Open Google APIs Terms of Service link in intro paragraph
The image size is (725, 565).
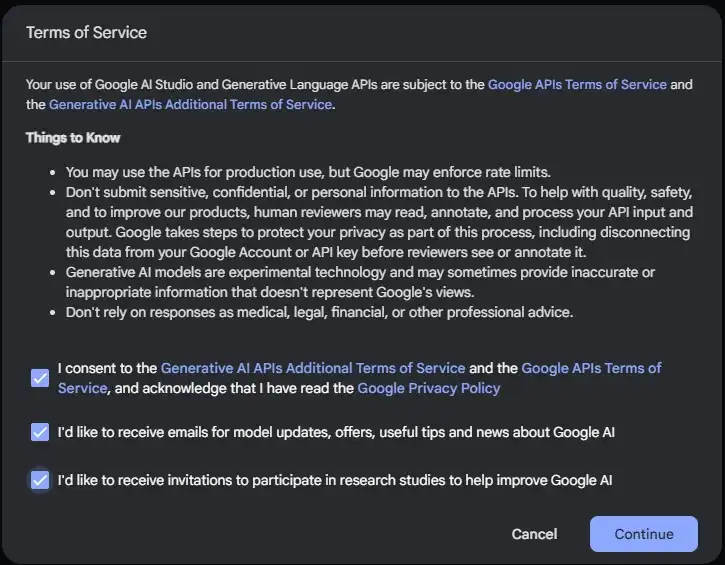click(577, 85)
